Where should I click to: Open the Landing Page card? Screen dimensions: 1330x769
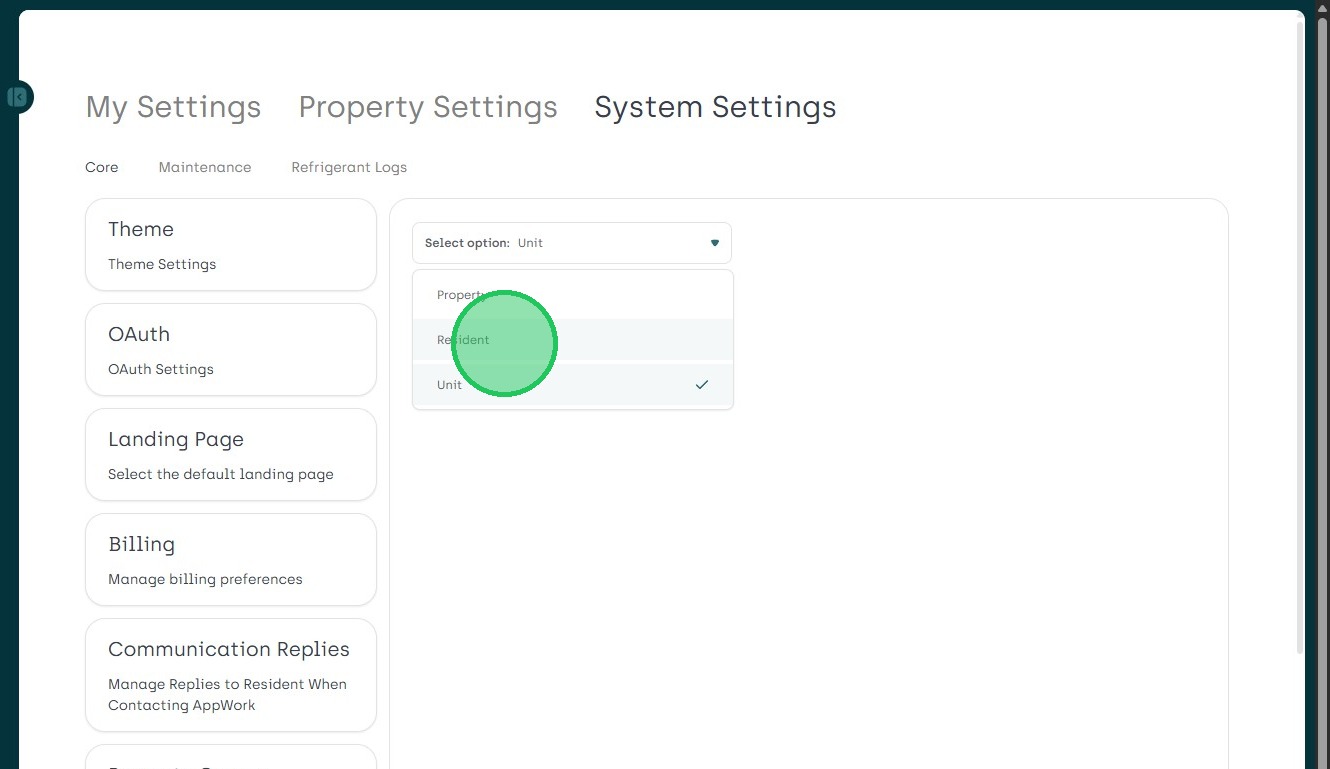pos(231,455)
